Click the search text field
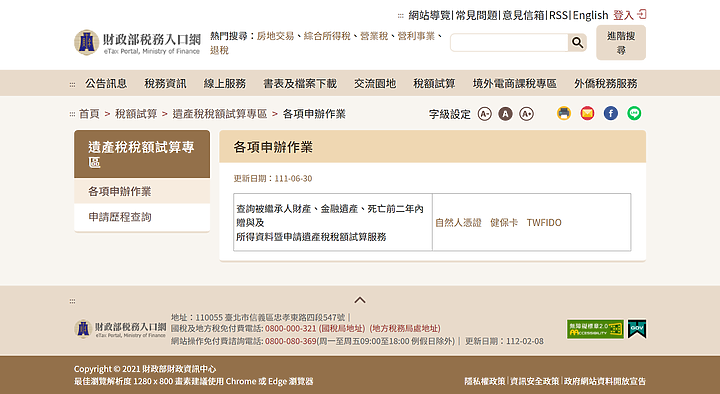720x394 pixels. 509,43
